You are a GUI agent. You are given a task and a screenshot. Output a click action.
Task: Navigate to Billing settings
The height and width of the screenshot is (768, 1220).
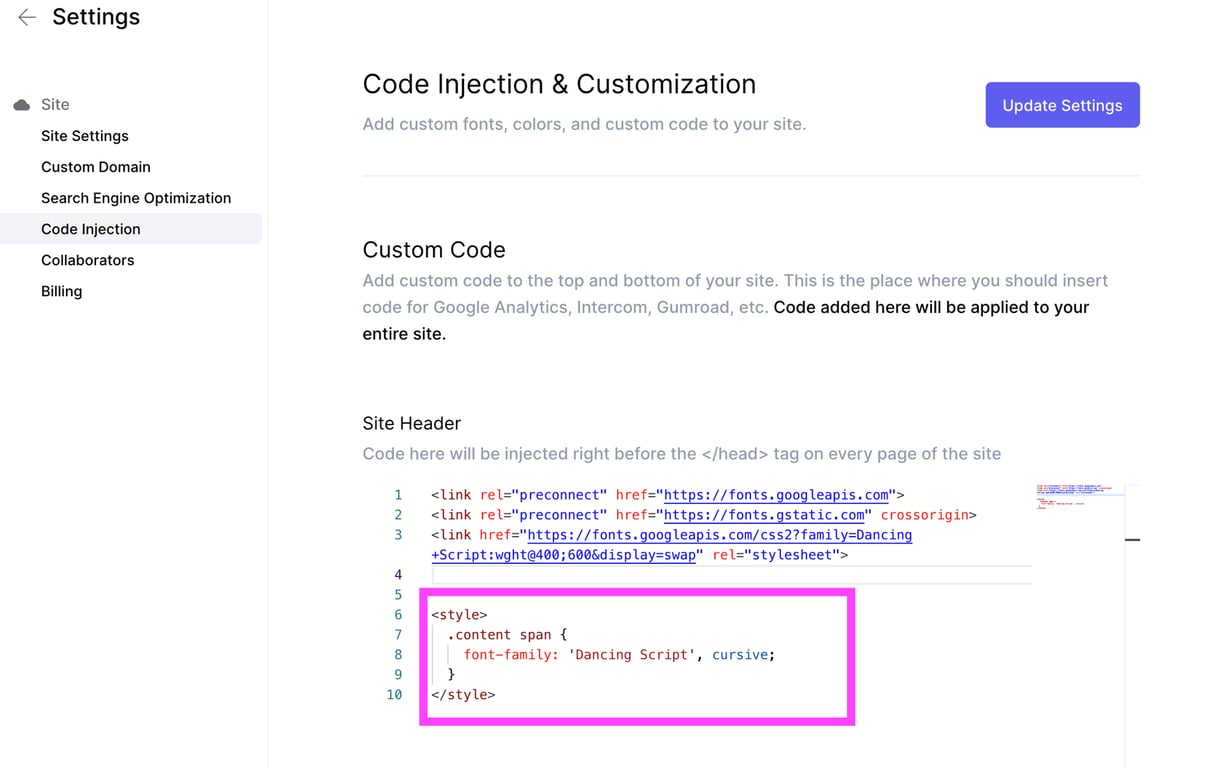tap(62, 291)
